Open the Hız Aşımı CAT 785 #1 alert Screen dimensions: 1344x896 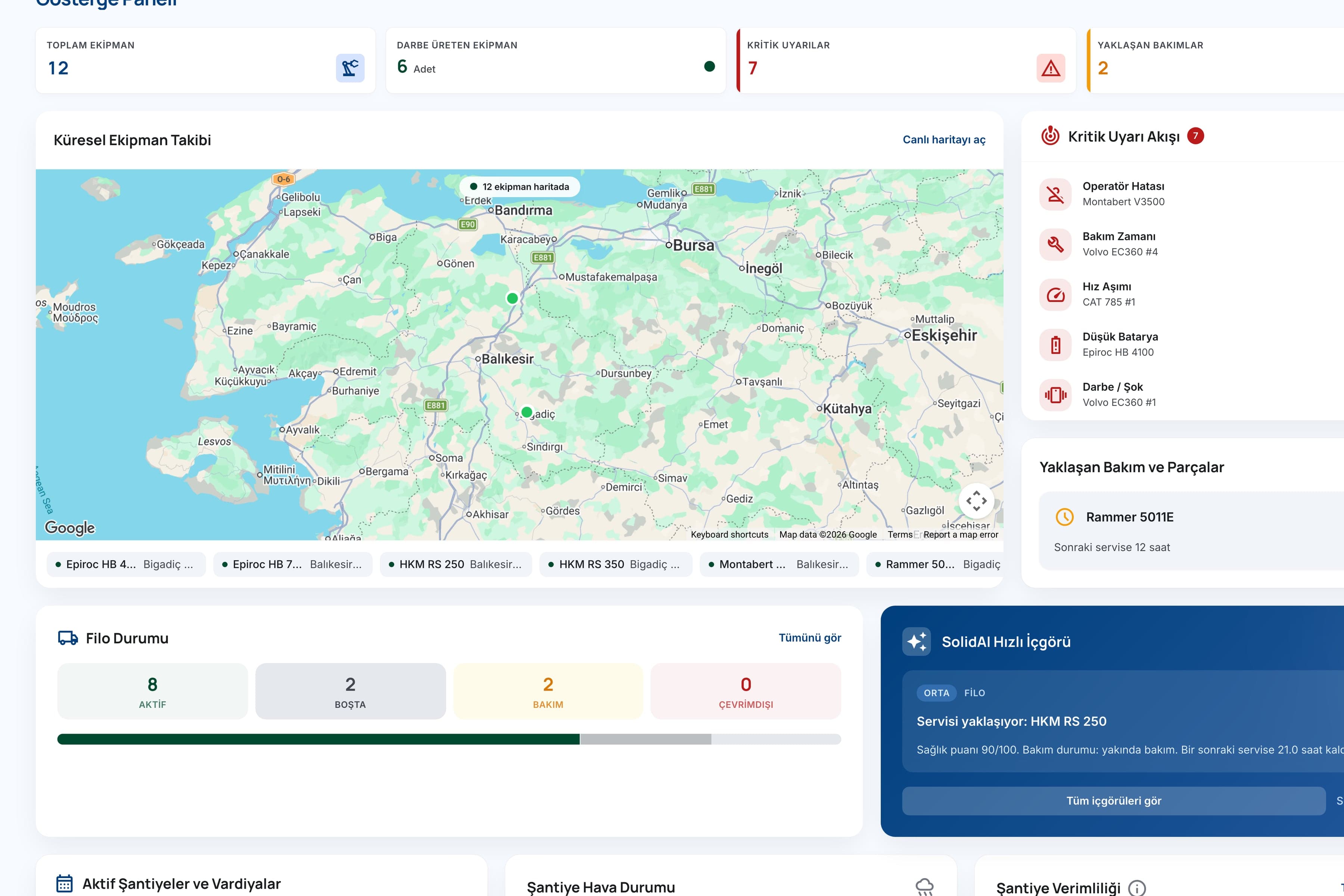coord(1191,295)
